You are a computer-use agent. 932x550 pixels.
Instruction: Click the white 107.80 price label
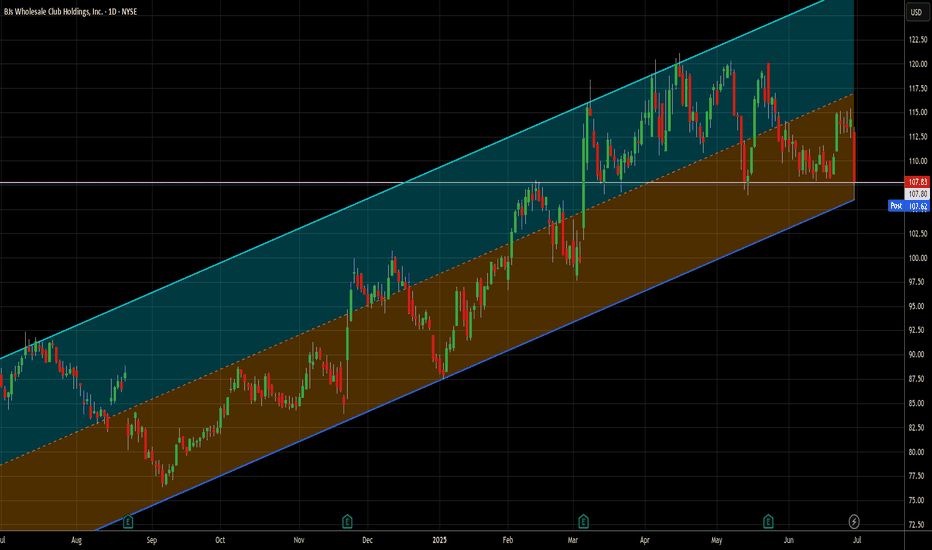(x=917, y=194)
